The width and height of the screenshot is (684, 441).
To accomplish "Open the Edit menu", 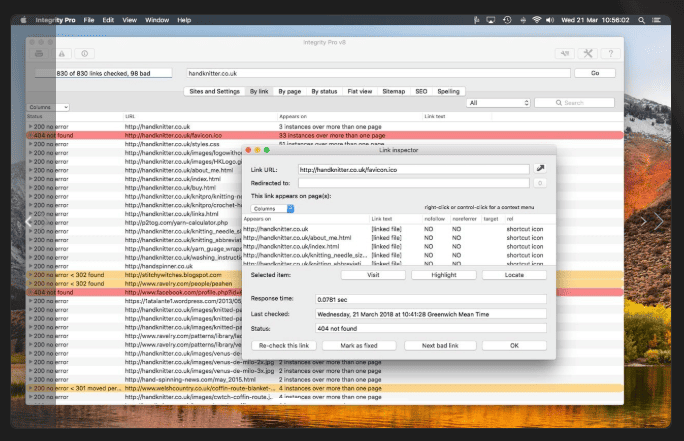I will 108,20.
